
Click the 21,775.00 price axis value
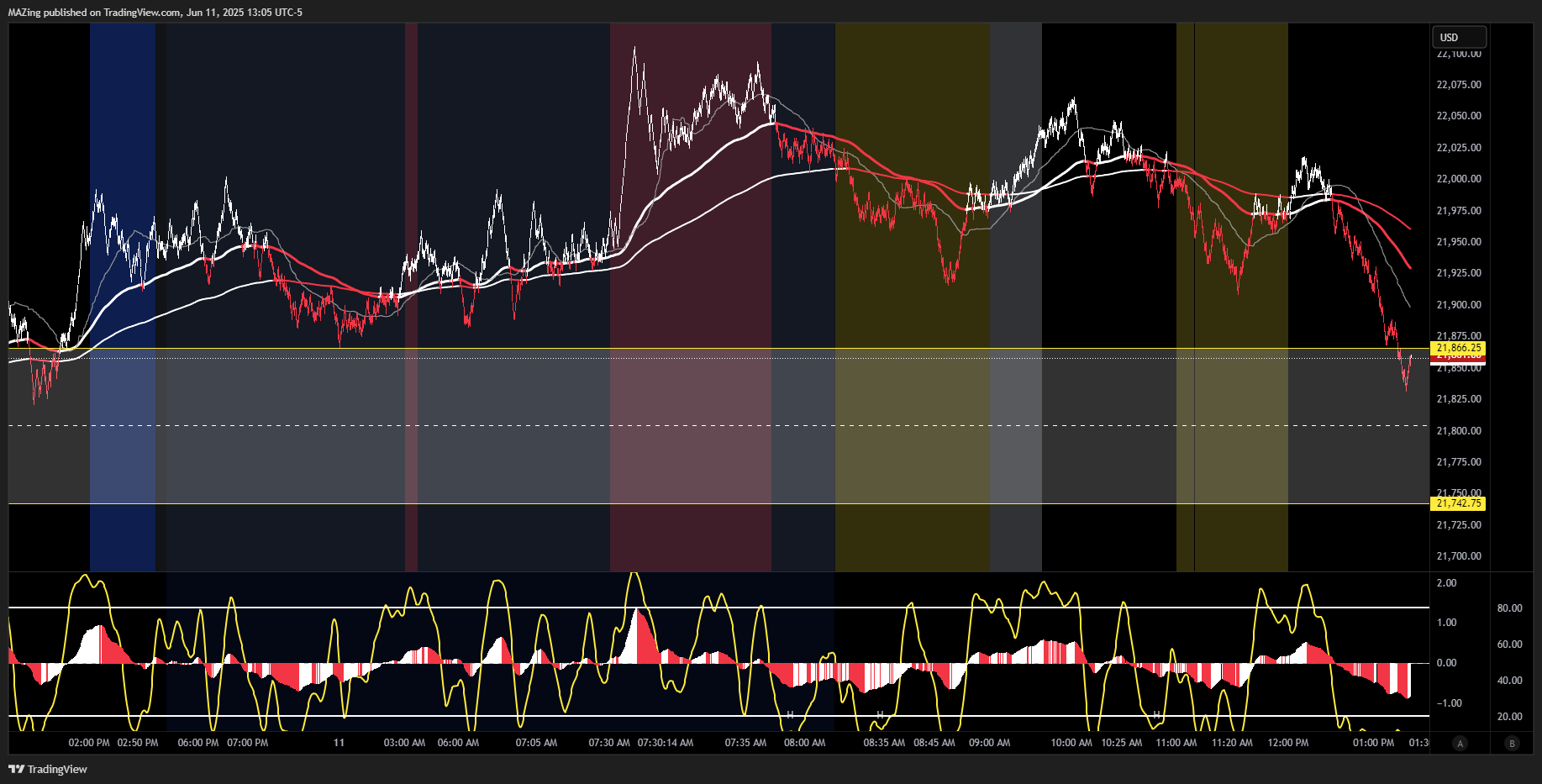[1459, 462]
